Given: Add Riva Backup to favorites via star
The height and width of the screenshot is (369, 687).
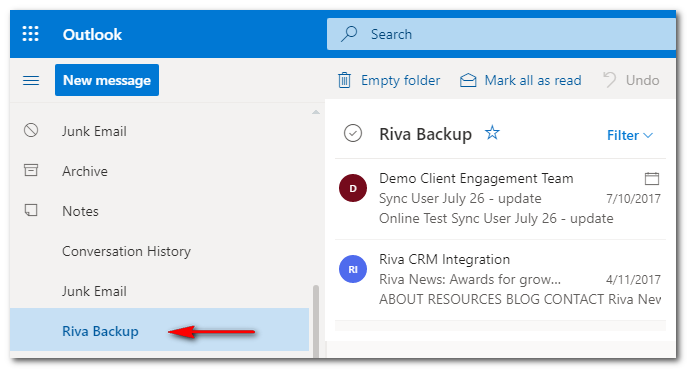Looking at the screenshot, I should 492,132.
